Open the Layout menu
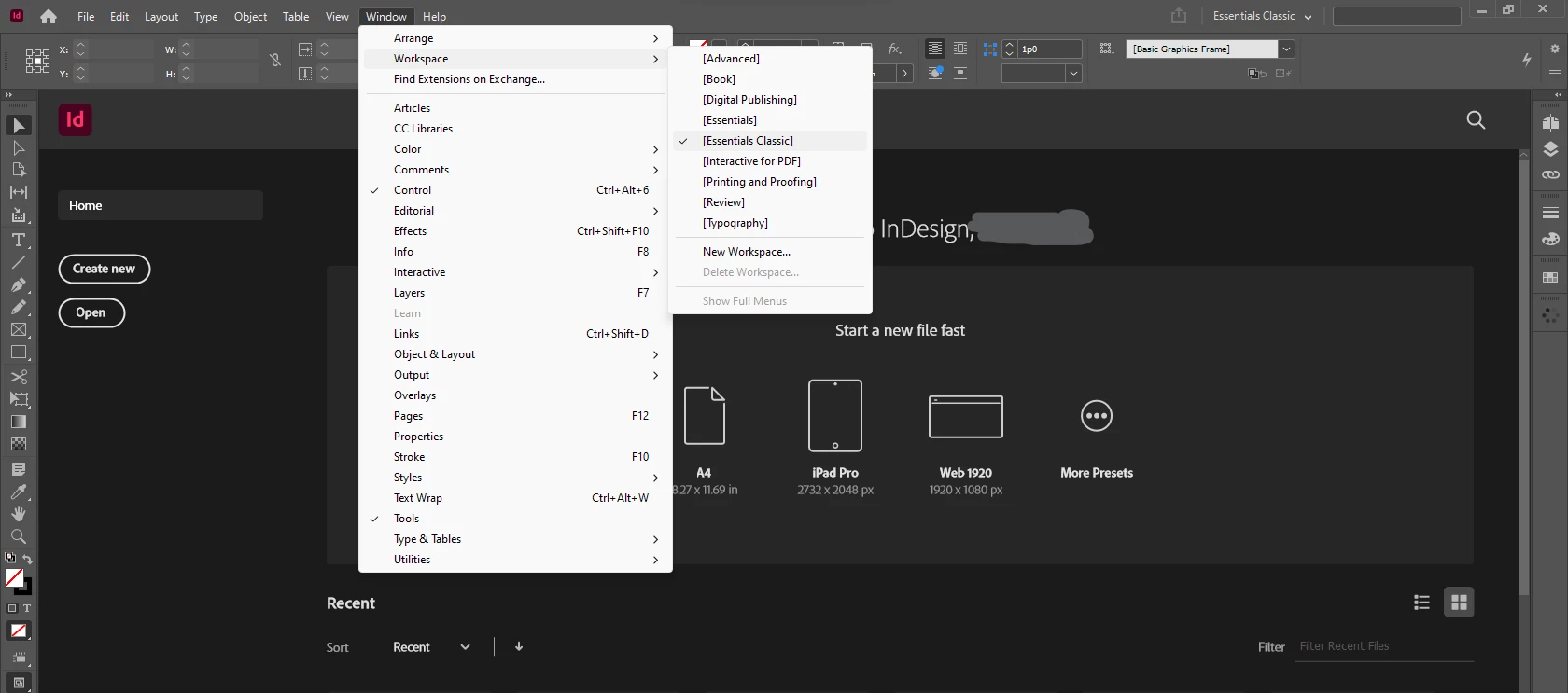Screen dimensions: 1568x693 (x=161, y=16)
